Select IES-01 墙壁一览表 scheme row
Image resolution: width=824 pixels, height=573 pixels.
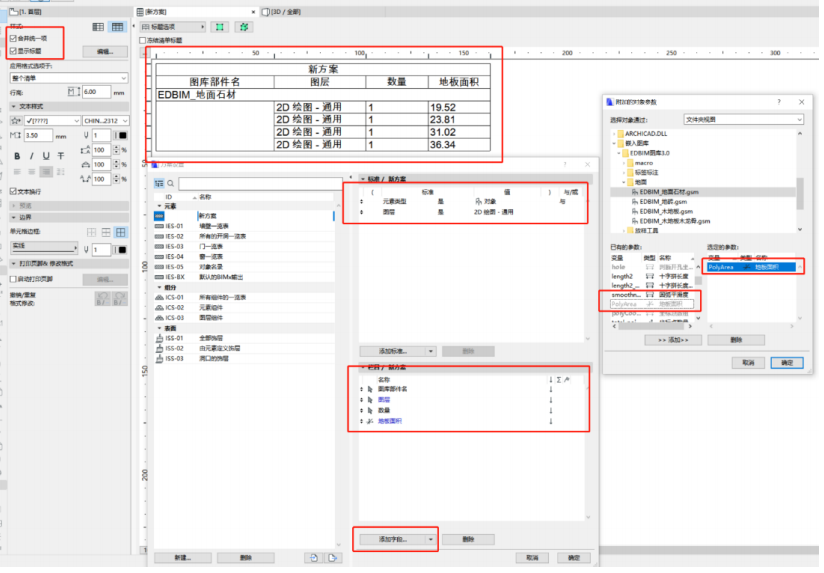(244, 227)
